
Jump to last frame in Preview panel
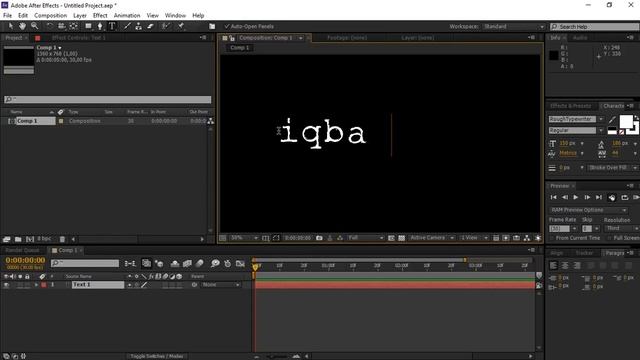(x=599, y=198)
